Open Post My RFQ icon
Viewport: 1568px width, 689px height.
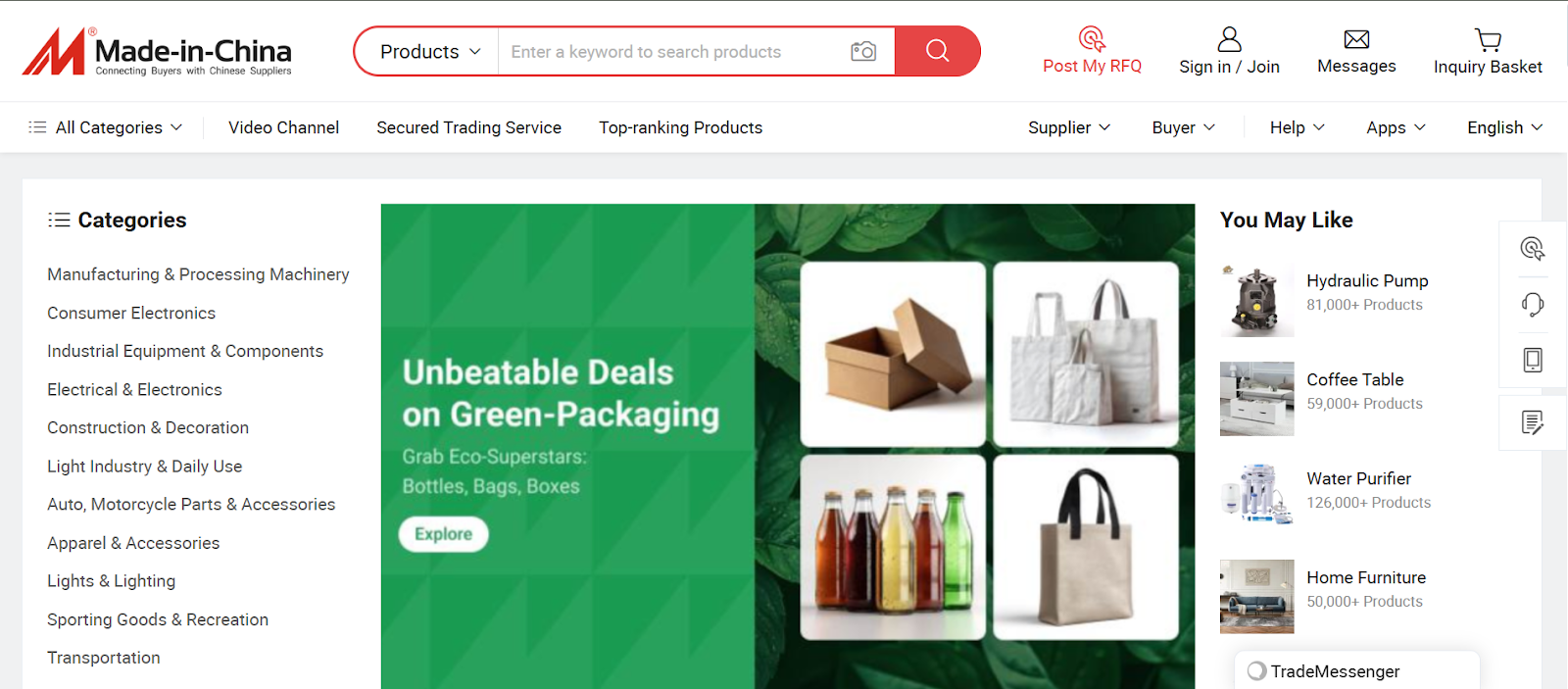click(x=1092, y=39)
